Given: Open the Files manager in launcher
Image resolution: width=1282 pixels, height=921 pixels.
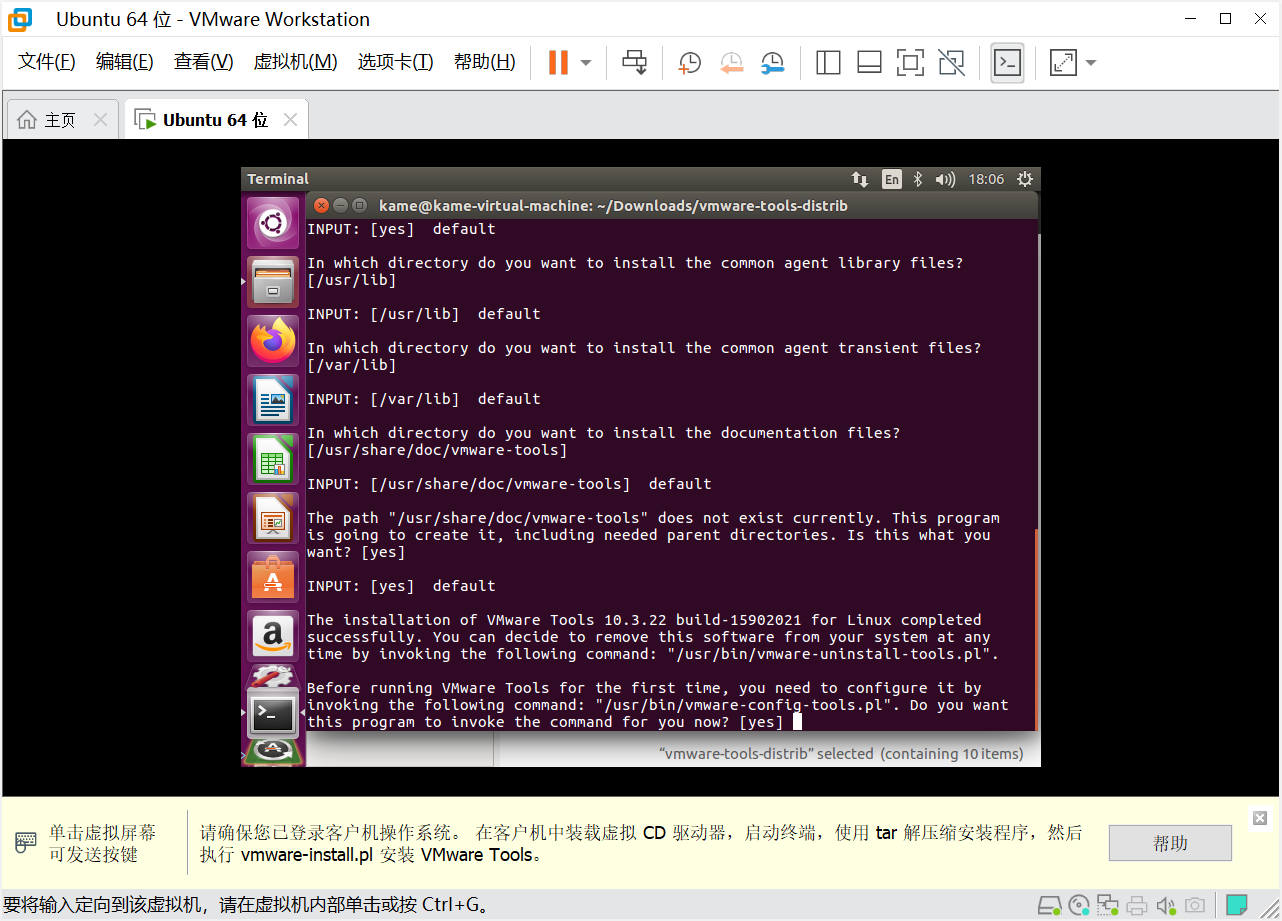Looking at the screenshot, I should pyautogui.click(x=273, y=282).
